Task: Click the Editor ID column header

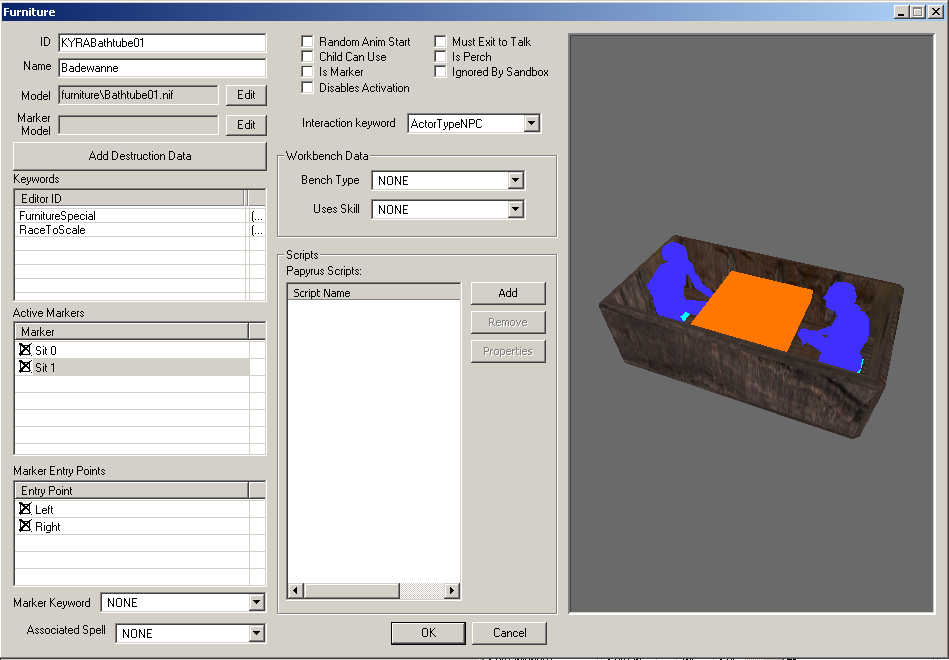Action: point(130,199)
